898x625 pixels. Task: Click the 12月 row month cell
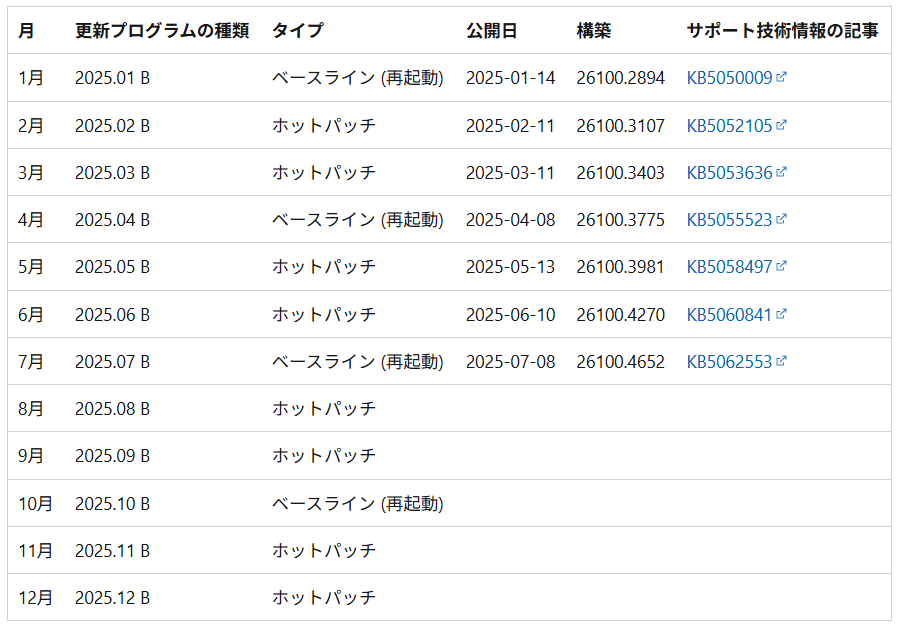(x=35, y=598)
